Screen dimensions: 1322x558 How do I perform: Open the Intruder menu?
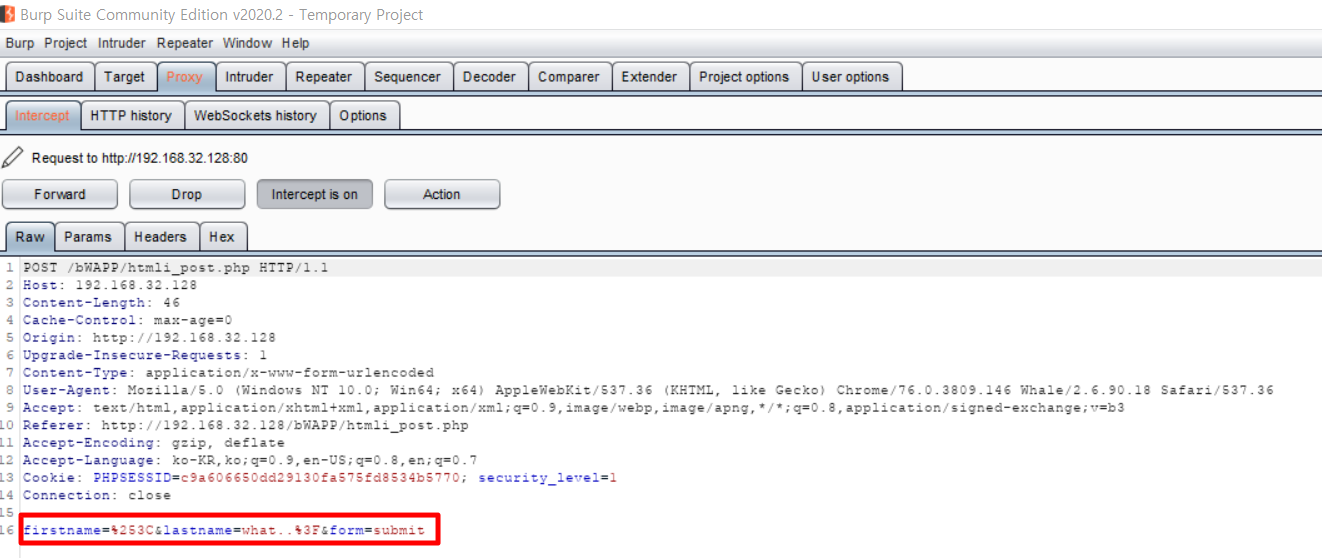click(122, 43)
